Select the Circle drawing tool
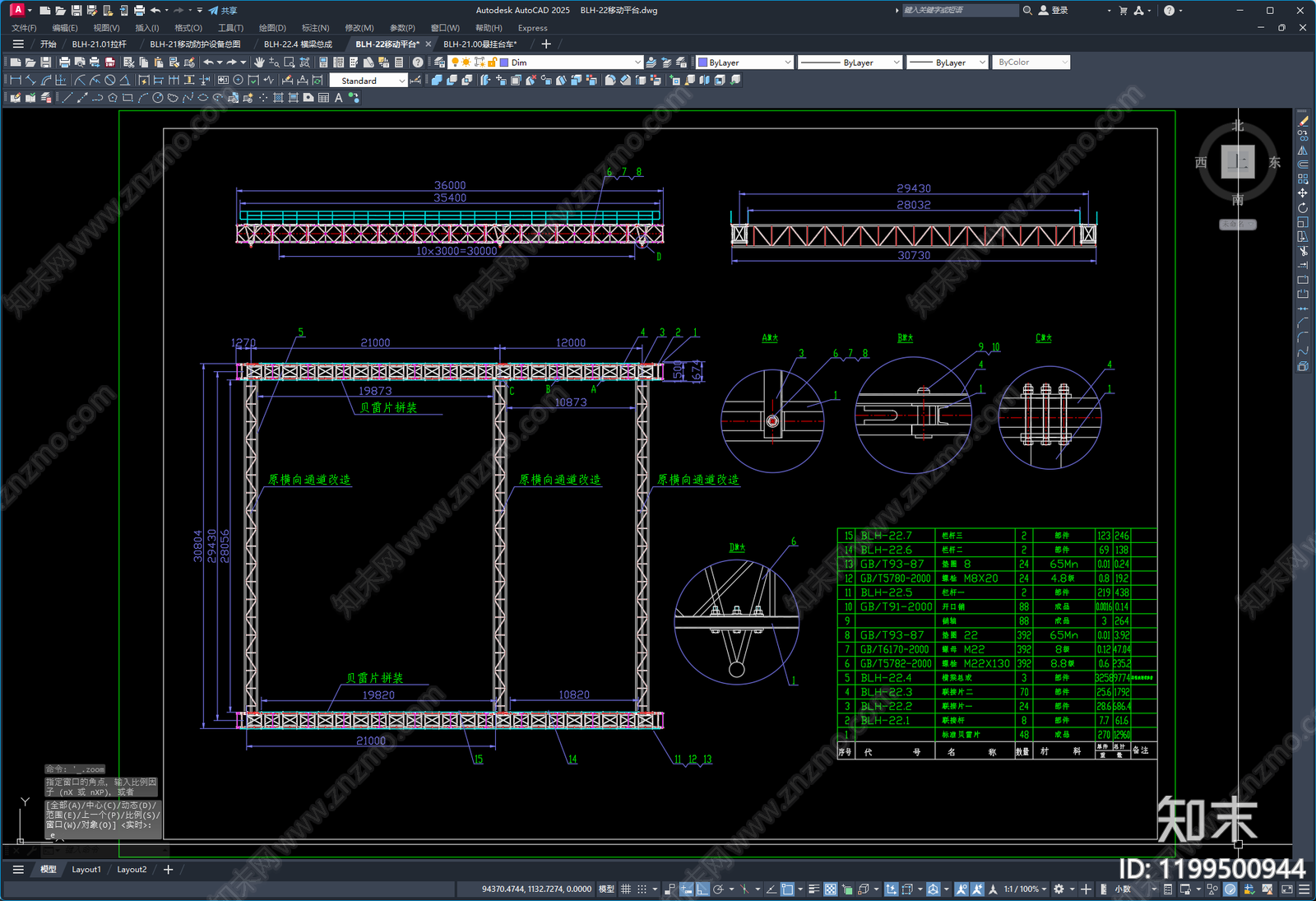The height and width of the screenshot is (901, 1316). click(x=158, y=98)
